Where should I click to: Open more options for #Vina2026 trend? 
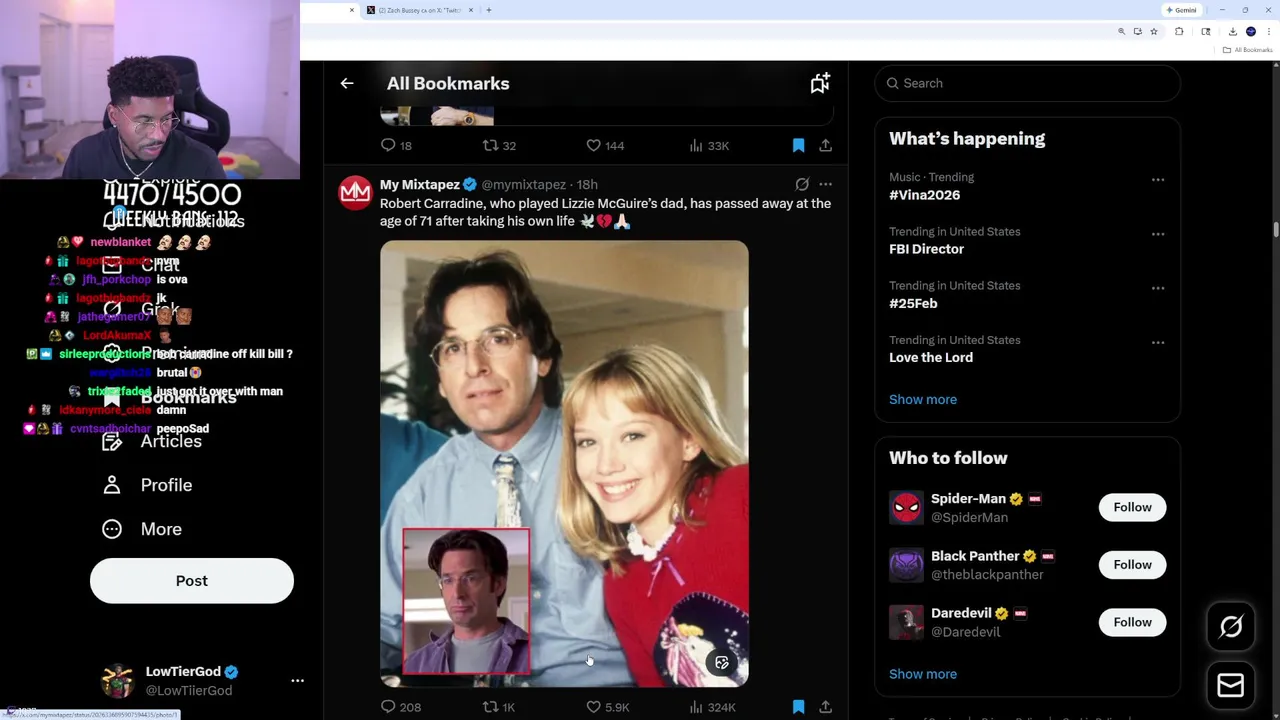click(x=1158, y=180)
